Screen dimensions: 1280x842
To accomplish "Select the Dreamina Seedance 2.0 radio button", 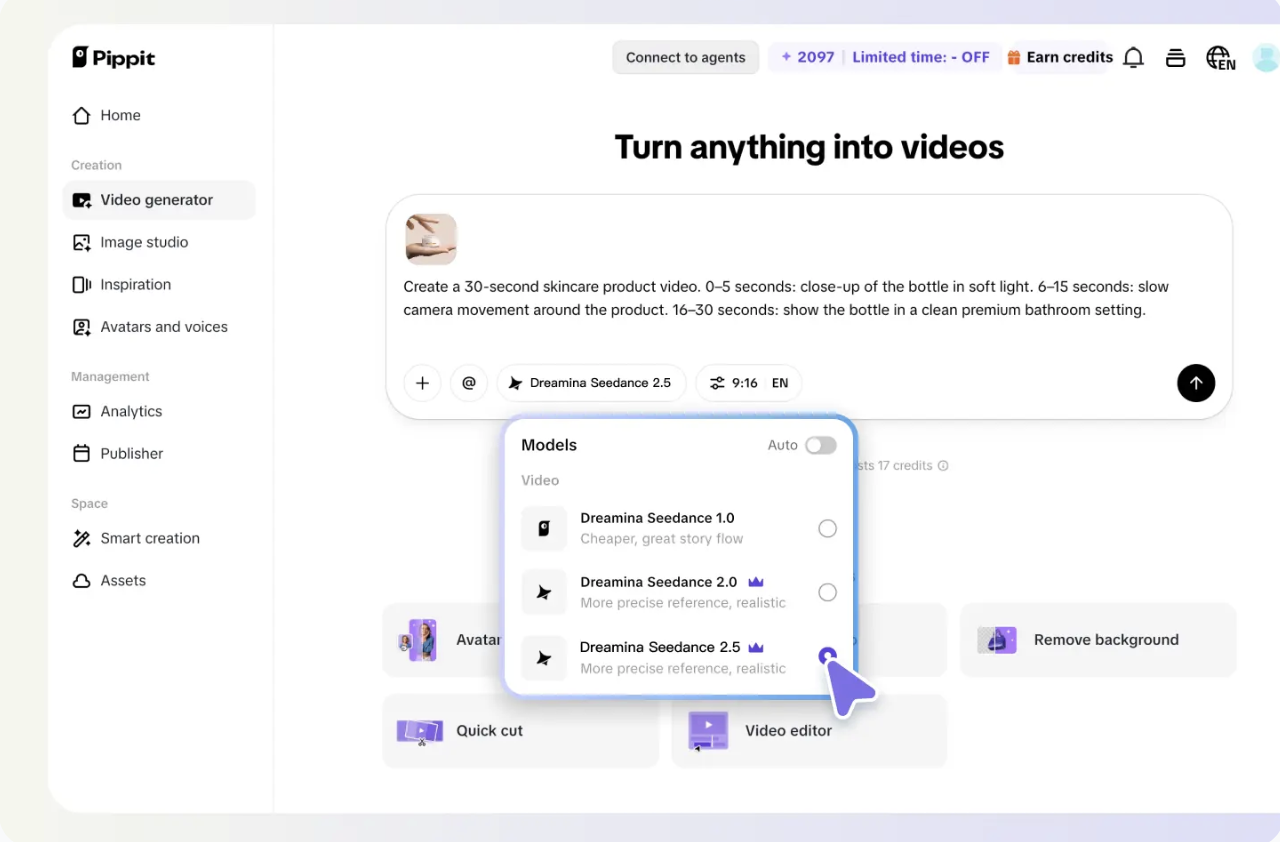I will tap(827, 592).
